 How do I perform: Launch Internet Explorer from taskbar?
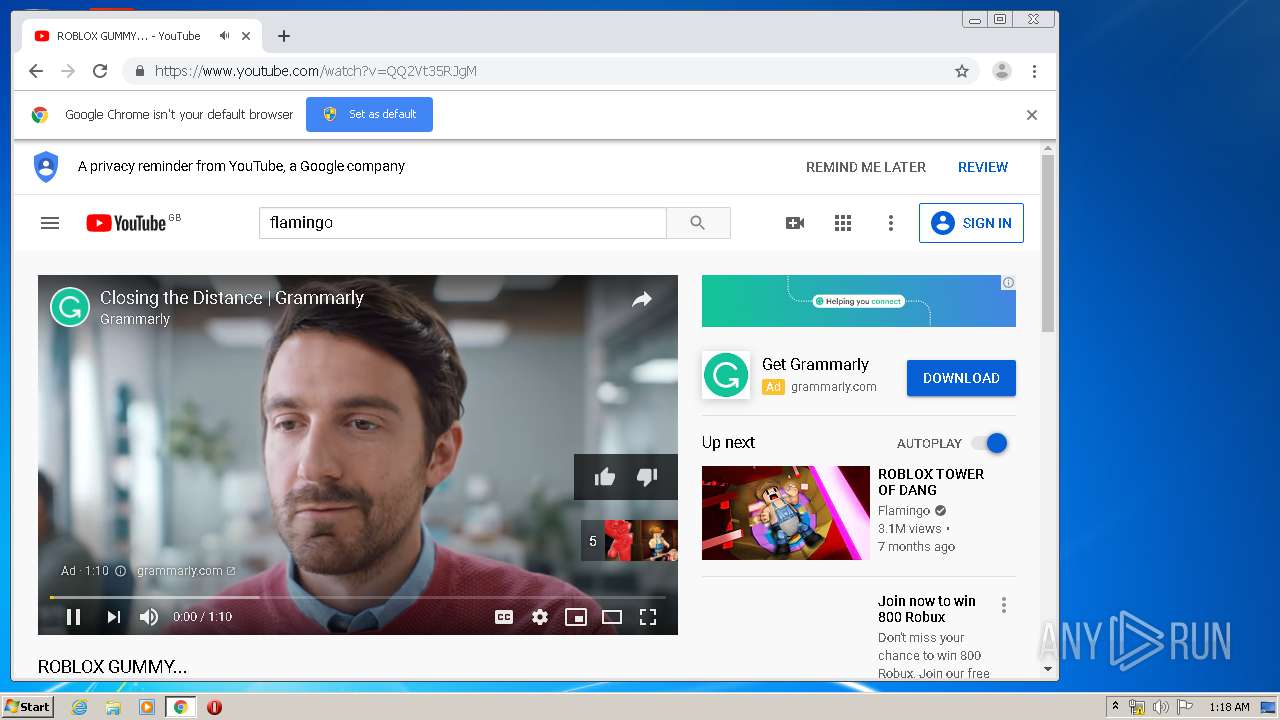pos(79,707)
